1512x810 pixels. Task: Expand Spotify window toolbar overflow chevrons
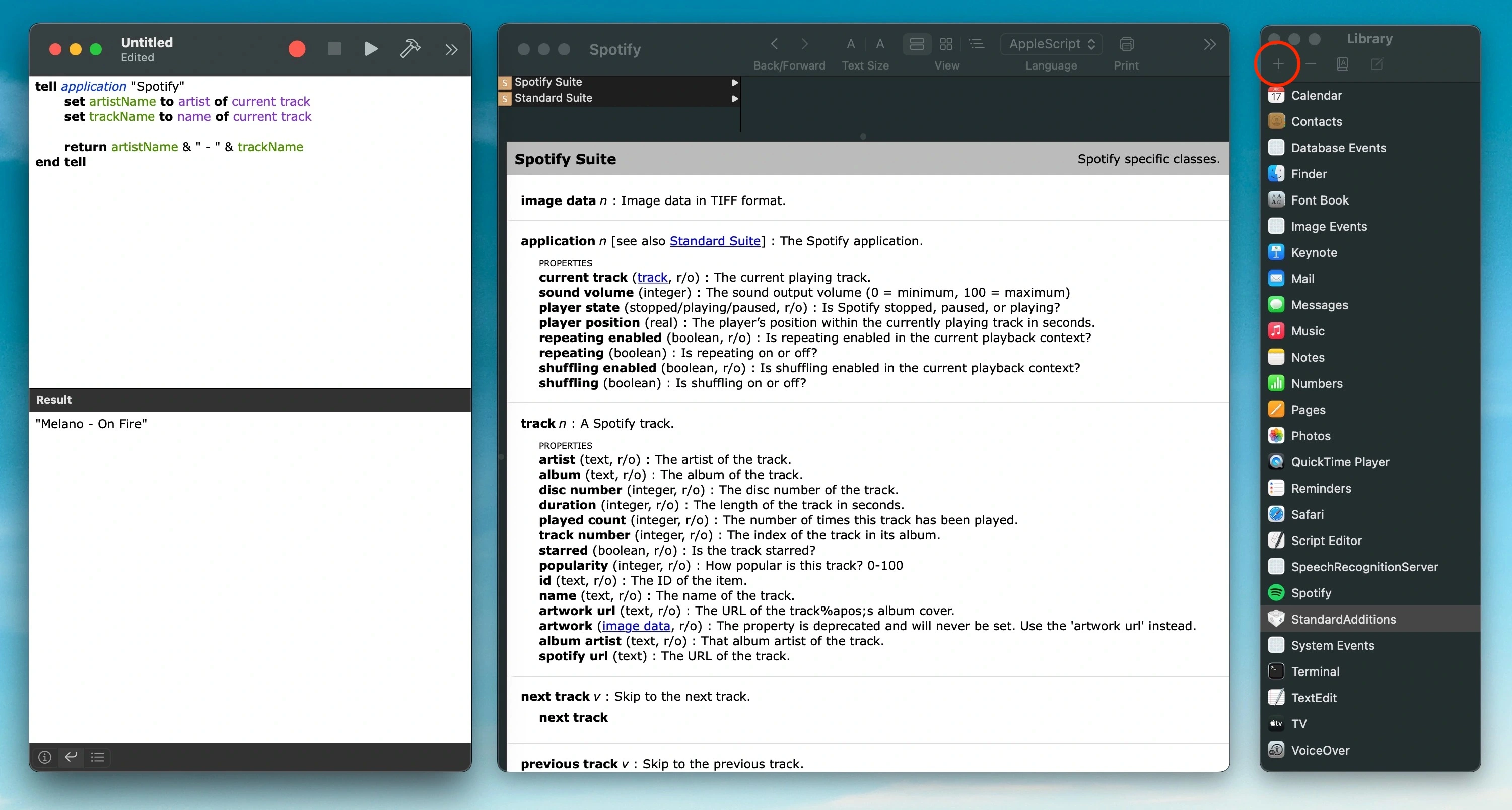point(1210,44)
